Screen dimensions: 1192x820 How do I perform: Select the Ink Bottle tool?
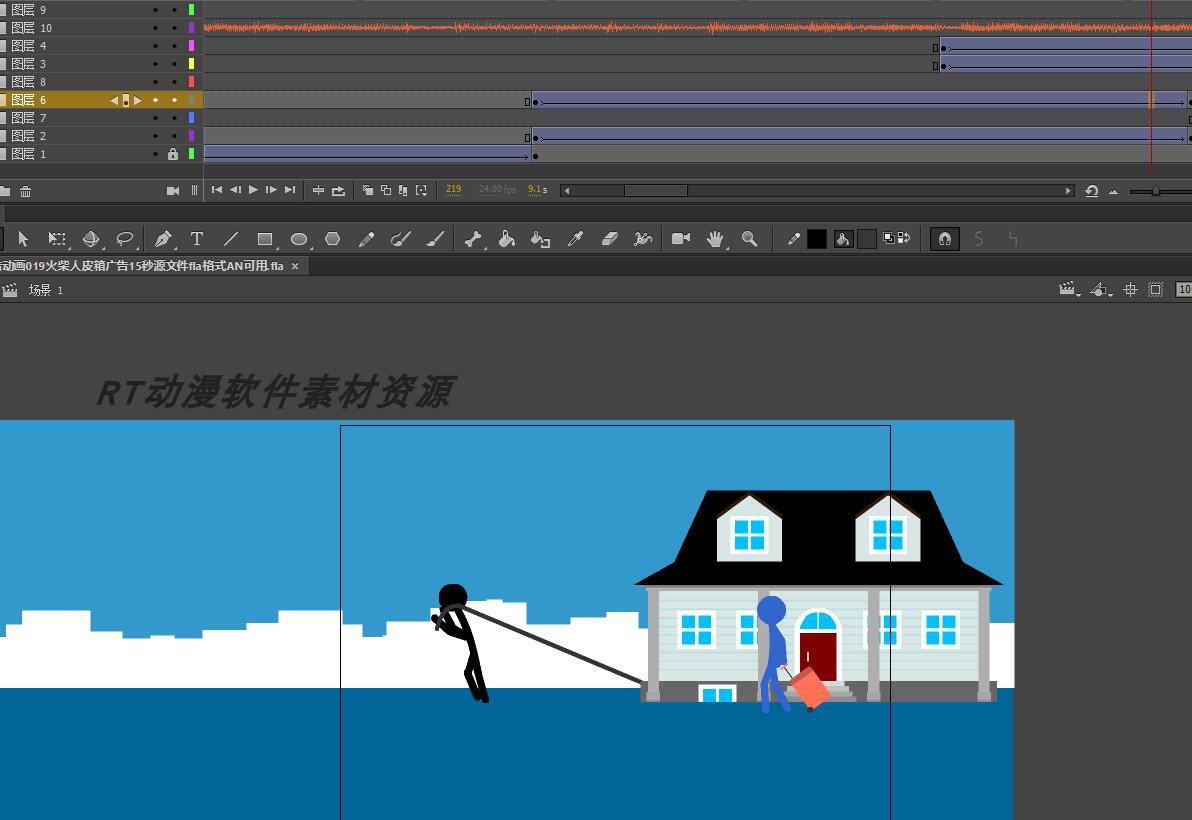pyautogui.click(x=541, y=239)
